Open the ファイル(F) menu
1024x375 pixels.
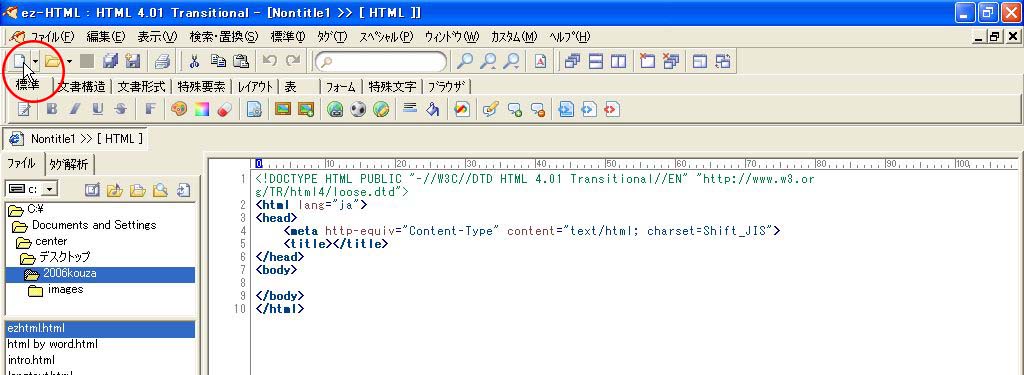53,37
